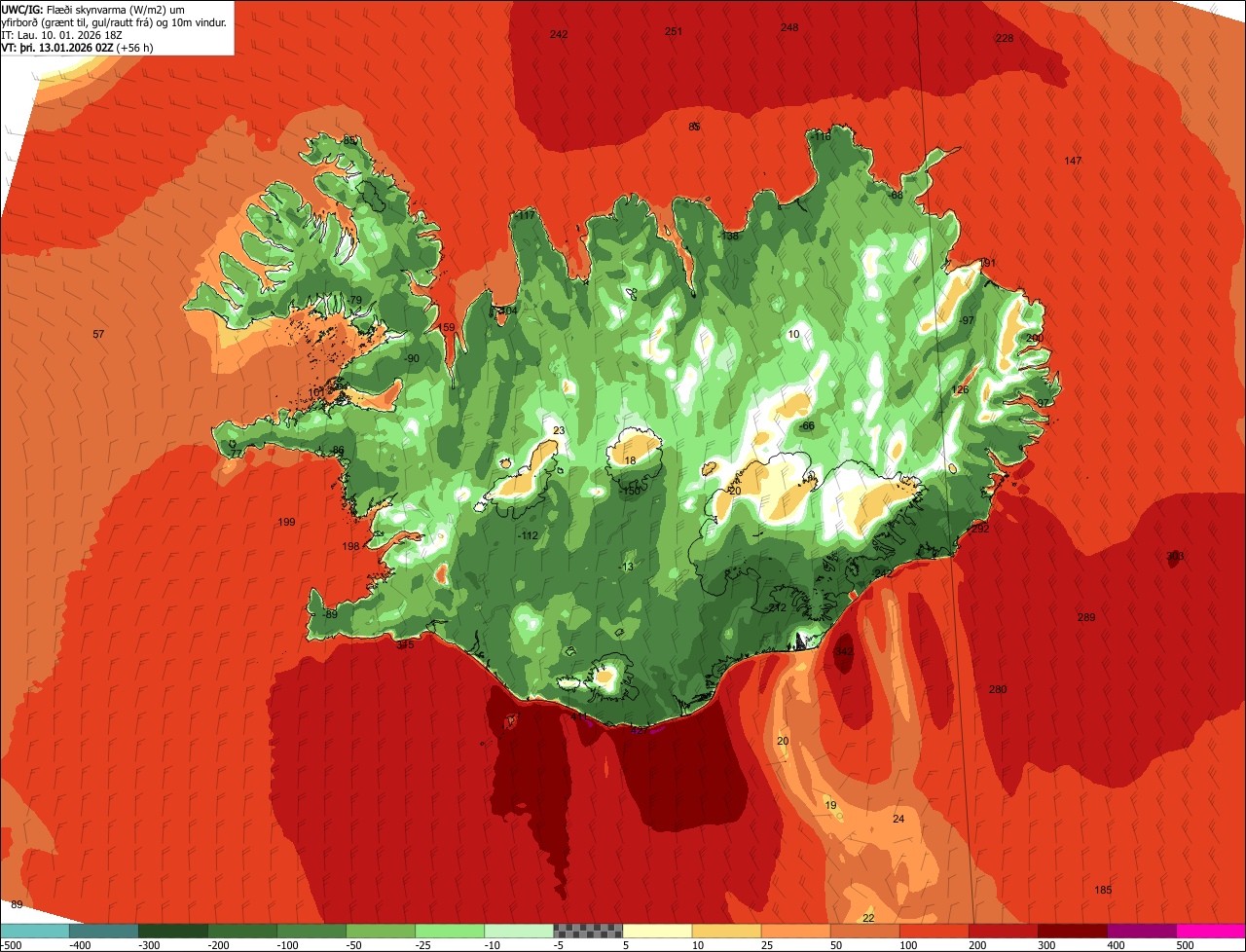Click the map value -66

tap(807, 426)
